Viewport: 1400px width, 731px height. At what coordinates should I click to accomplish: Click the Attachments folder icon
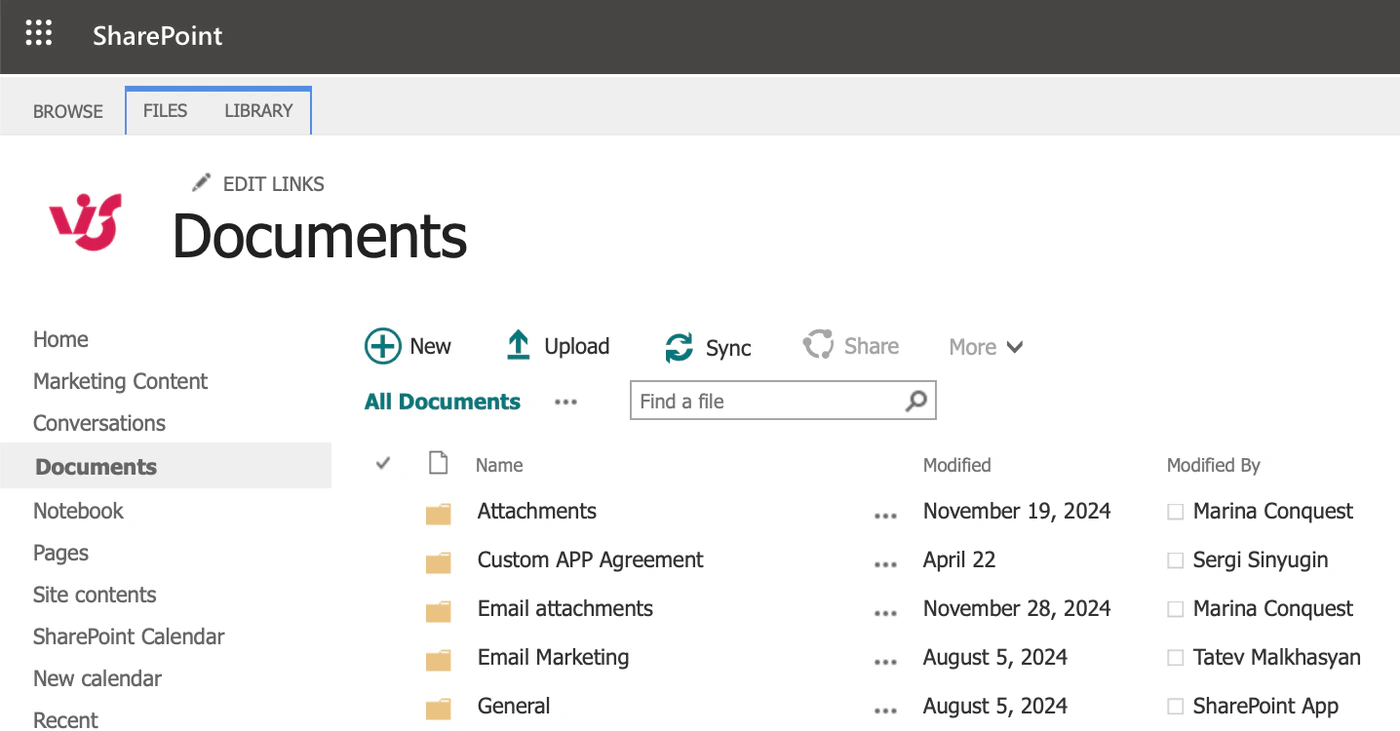438,514
